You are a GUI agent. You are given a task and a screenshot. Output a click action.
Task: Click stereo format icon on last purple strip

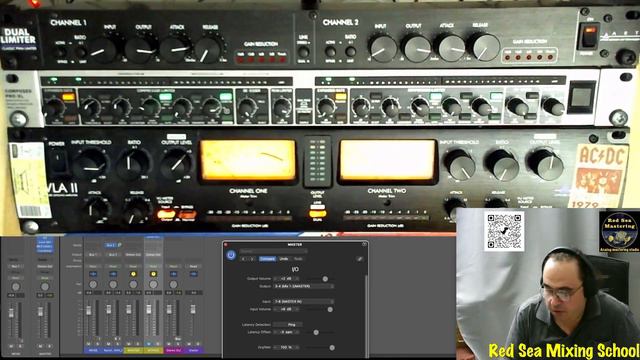click(x=193, y=274)
